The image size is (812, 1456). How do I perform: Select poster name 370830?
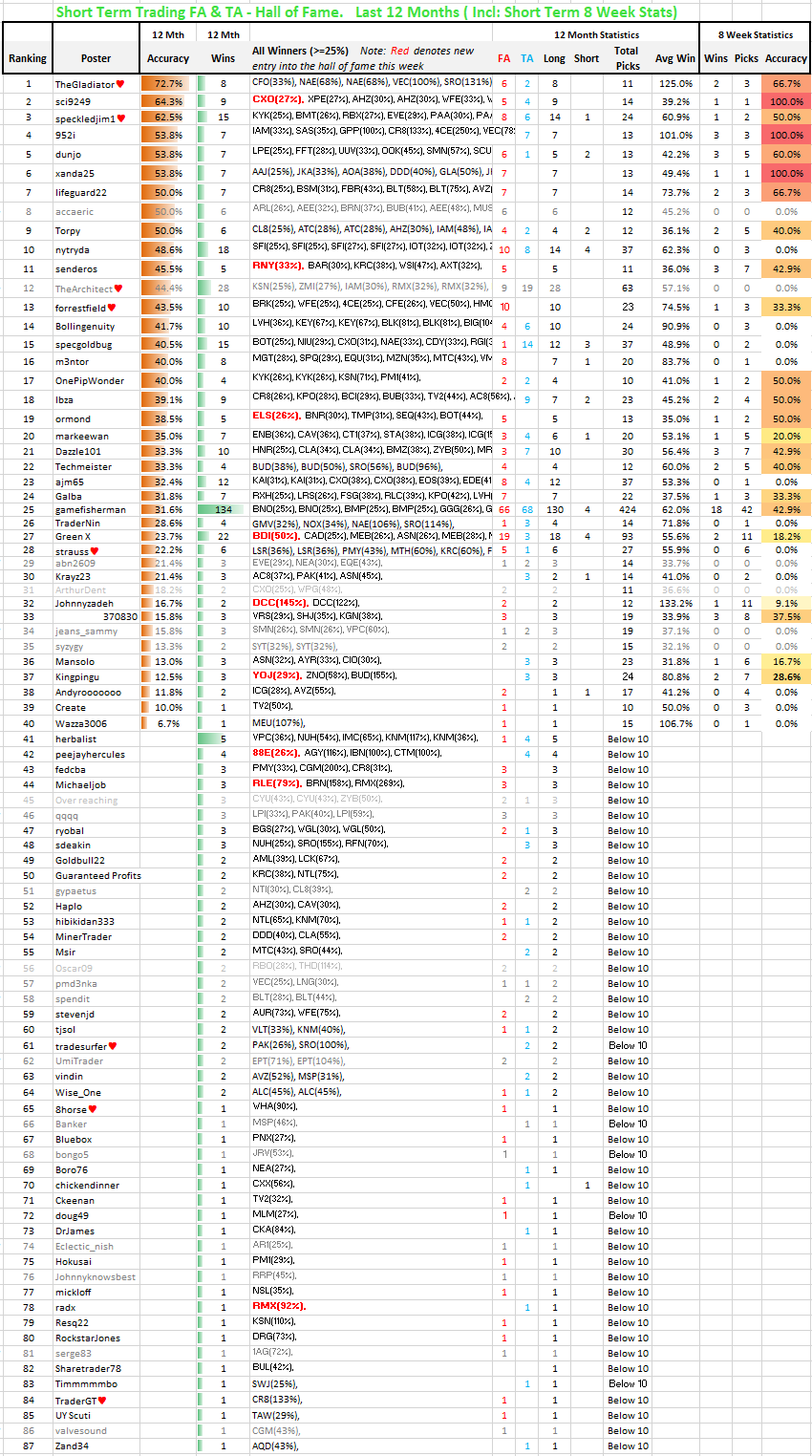click(x=121, y=617)
